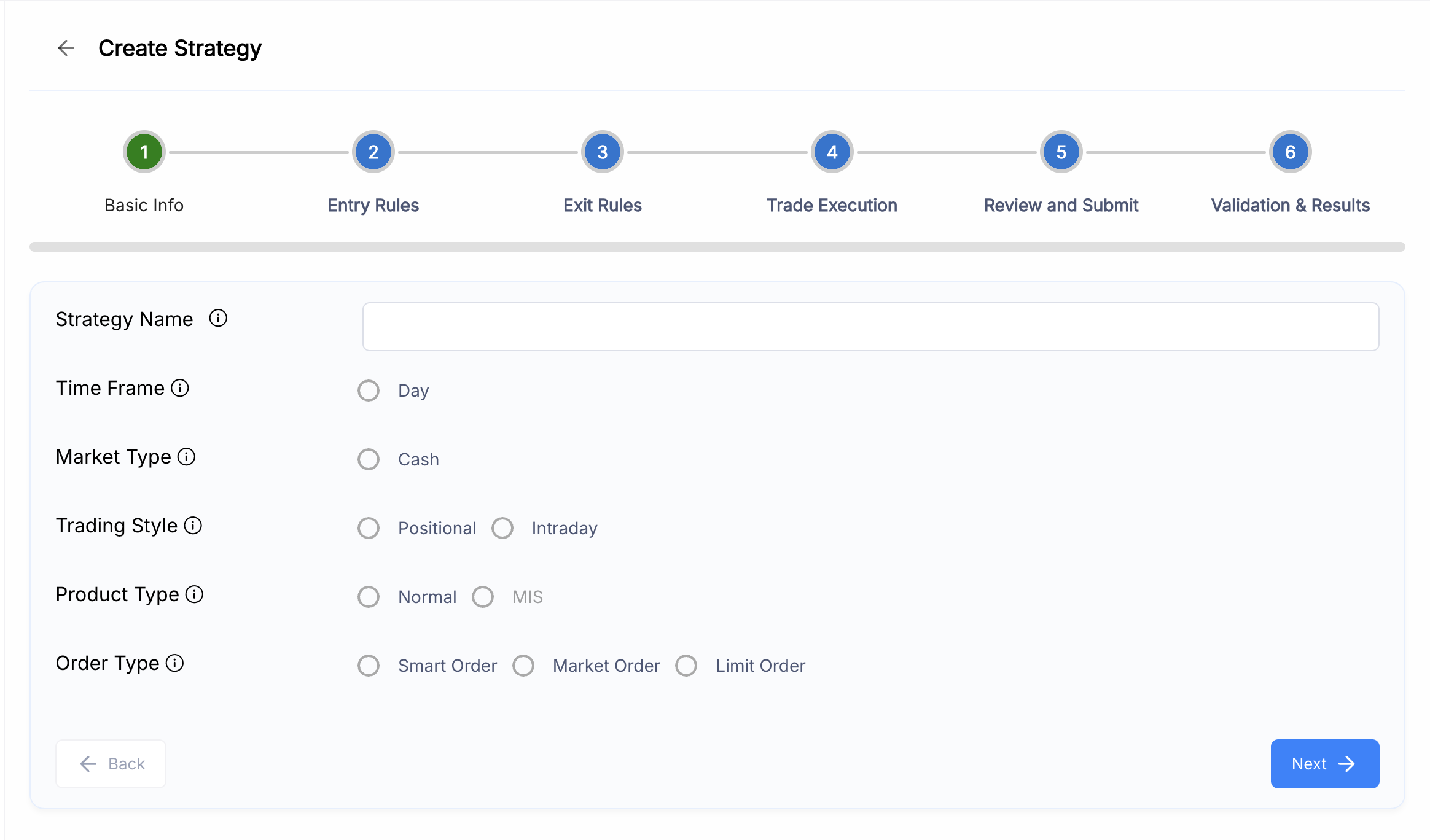Click the Time Frame info icon

pyautogui.click(x=180, y=388)
